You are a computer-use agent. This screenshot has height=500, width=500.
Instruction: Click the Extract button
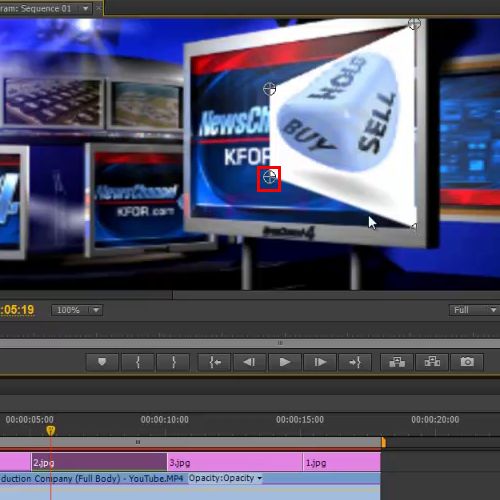click(x=432, y=362)
